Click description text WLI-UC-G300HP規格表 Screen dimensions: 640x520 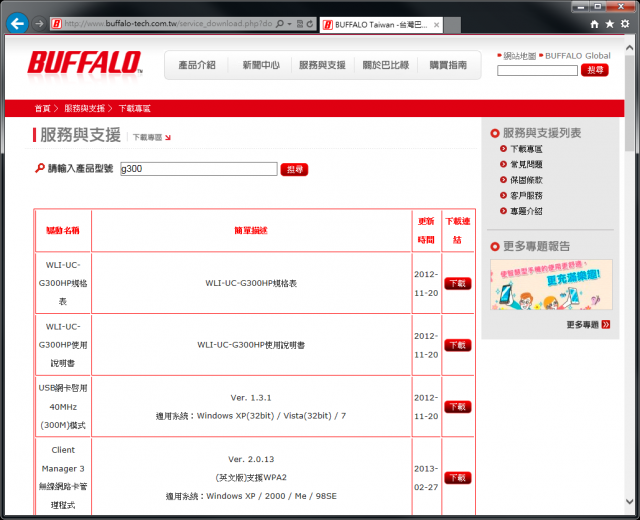click(x=251, y=283)
